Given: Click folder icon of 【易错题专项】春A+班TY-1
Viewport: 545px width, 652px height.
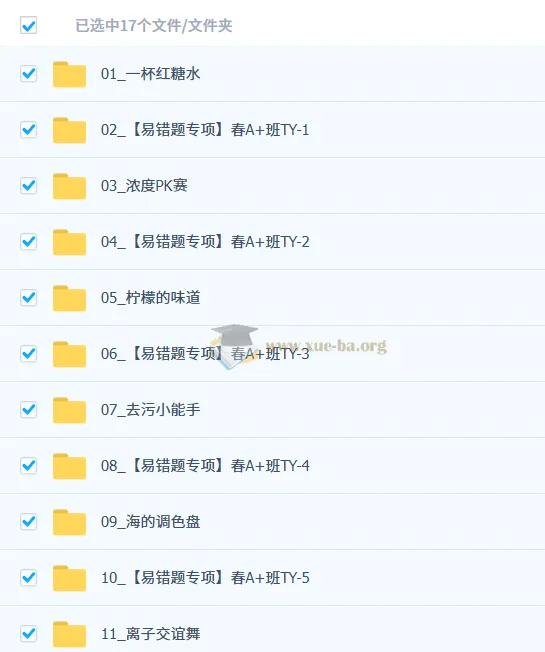Looking at the screenshot, I should pos(69,131).
